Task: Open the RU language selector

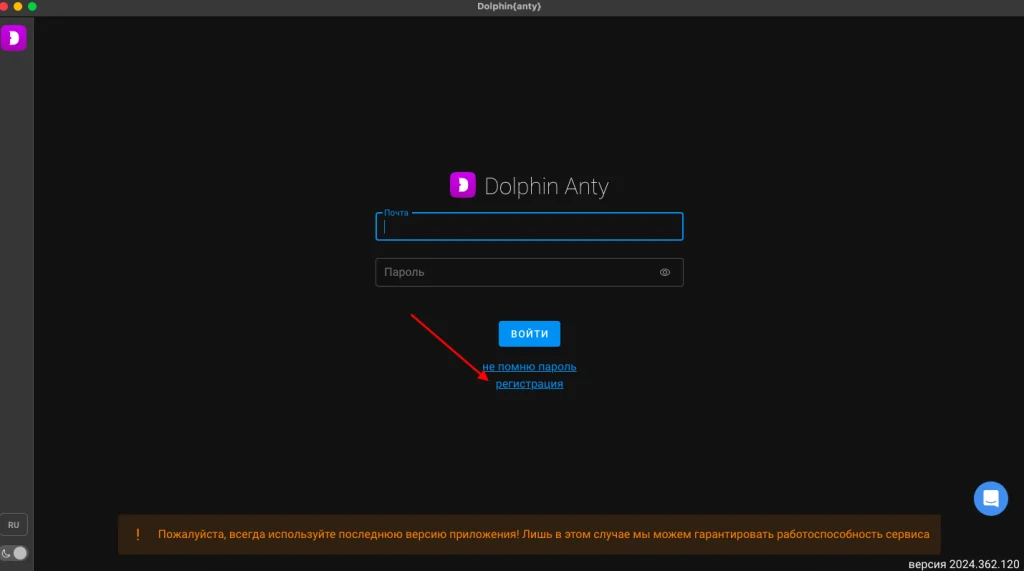Action: (14, 525)
